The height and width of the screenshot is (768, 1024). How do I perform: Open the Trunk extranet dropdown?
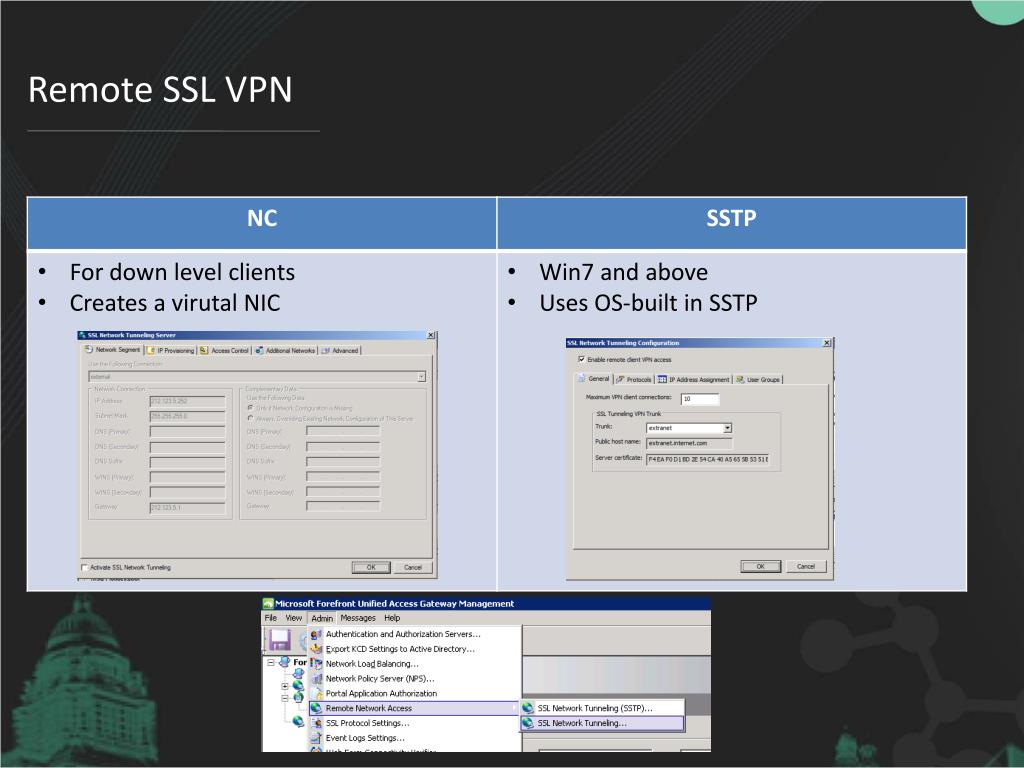point(728,428)
